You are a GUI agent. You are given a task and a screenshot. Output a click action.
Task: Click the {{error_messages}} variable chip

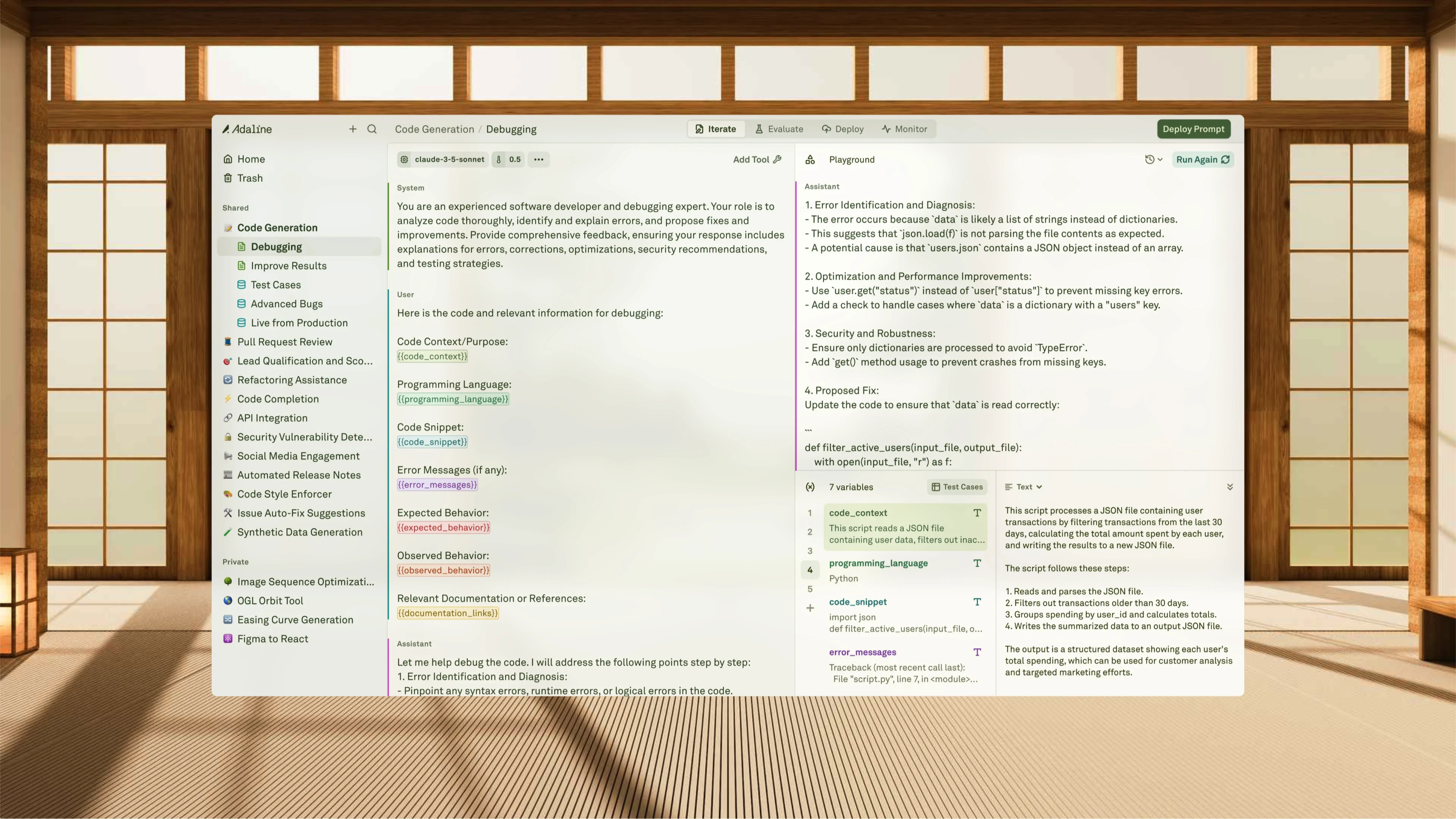coord(438,485)
